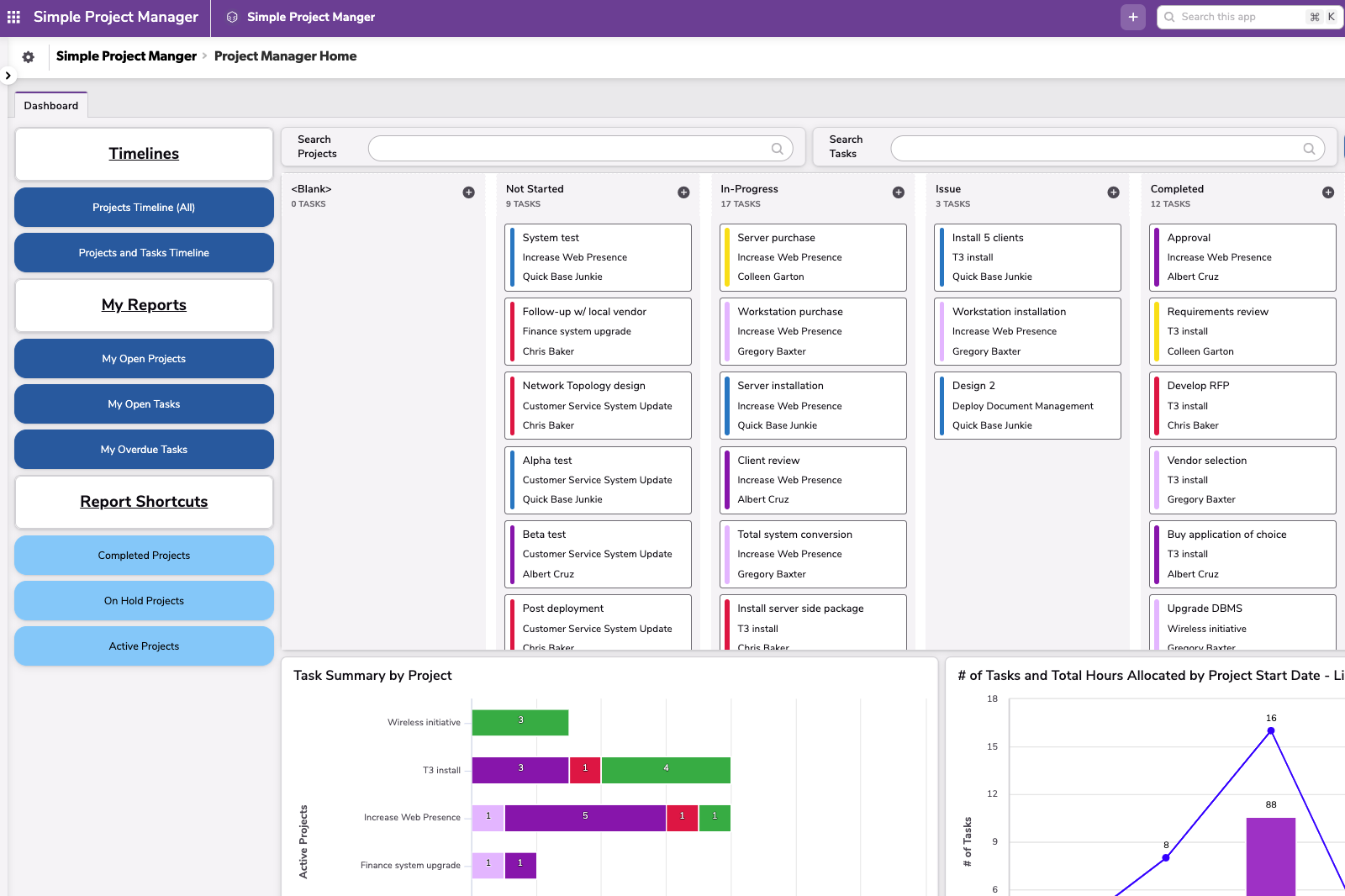The height and width of the screenshot is (896, 1345).
Task: Add a task to the Blank column
Action: [x=468, y=192]
